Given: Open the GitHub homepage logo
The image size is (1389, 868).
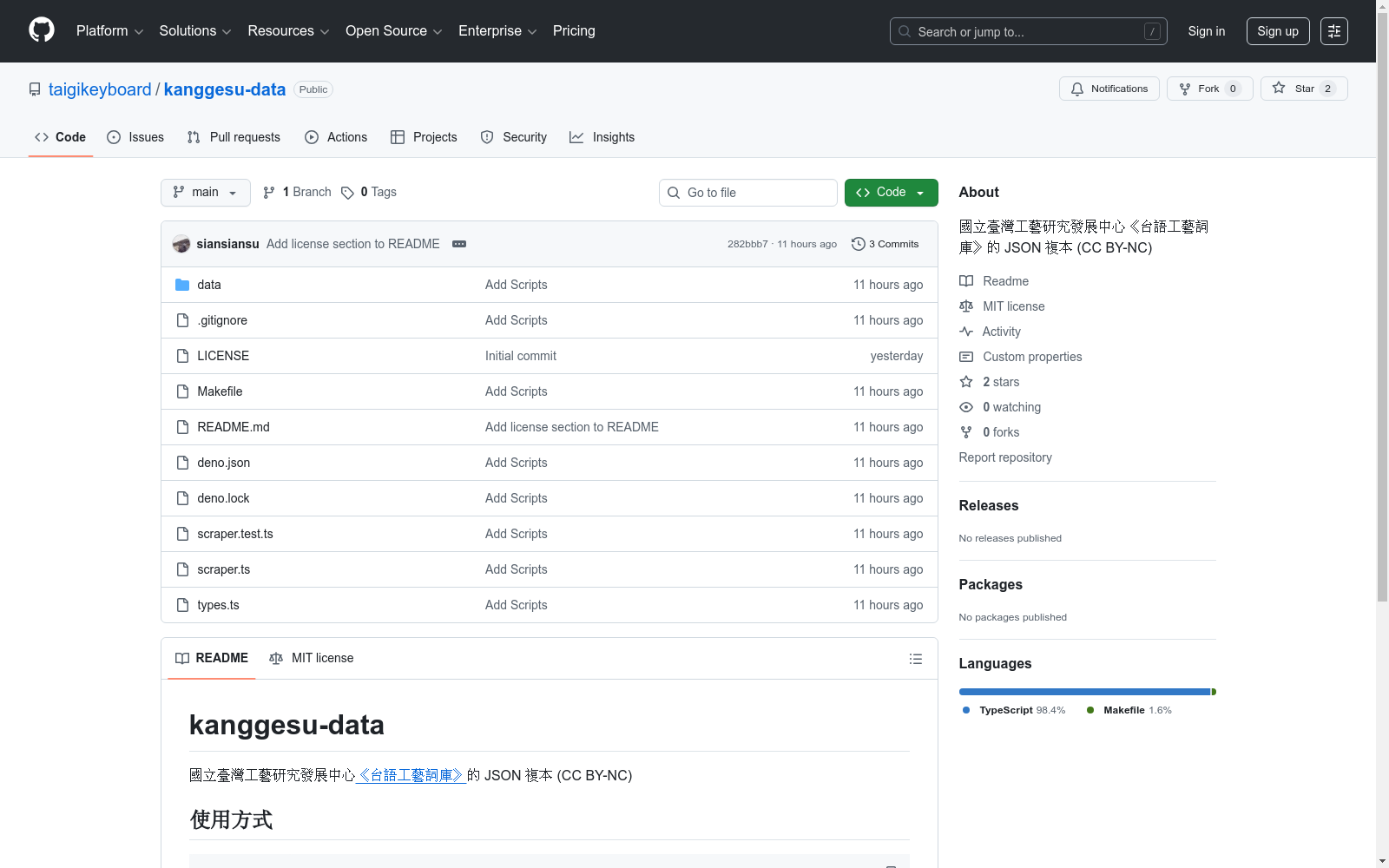Looking at the screenshot, I should (x=42, y=30).
